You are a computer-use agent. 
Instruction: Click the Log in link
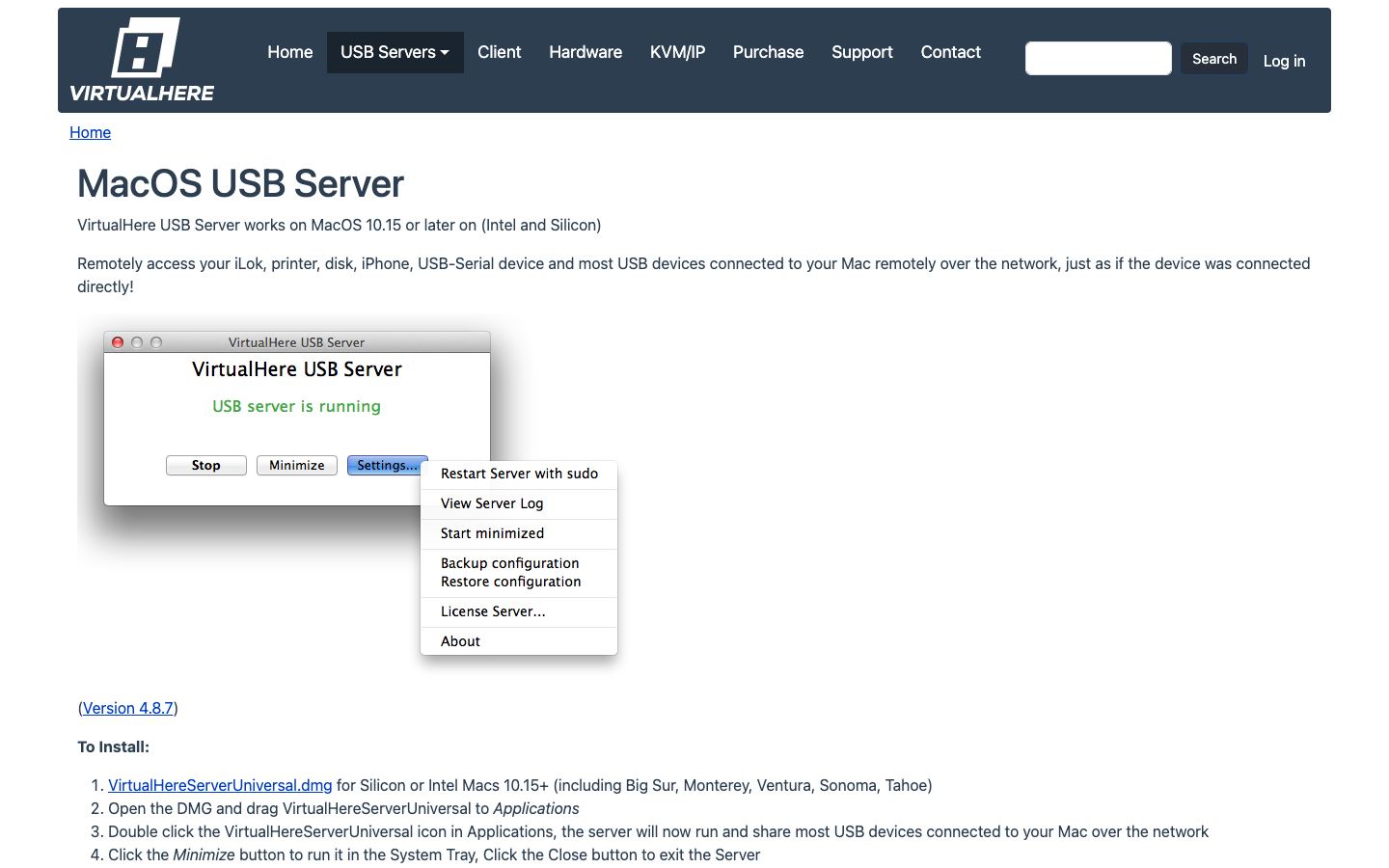(1284, 61)
